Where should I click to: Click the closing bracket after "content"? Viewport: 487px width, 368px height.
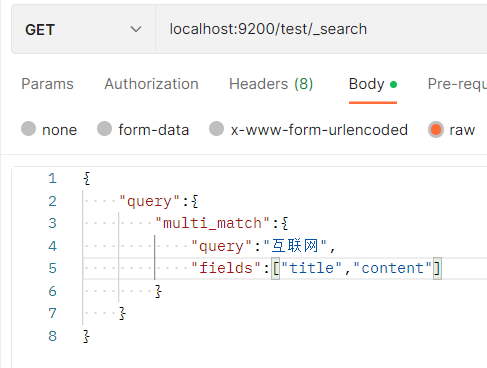click(x=437, y=268)
